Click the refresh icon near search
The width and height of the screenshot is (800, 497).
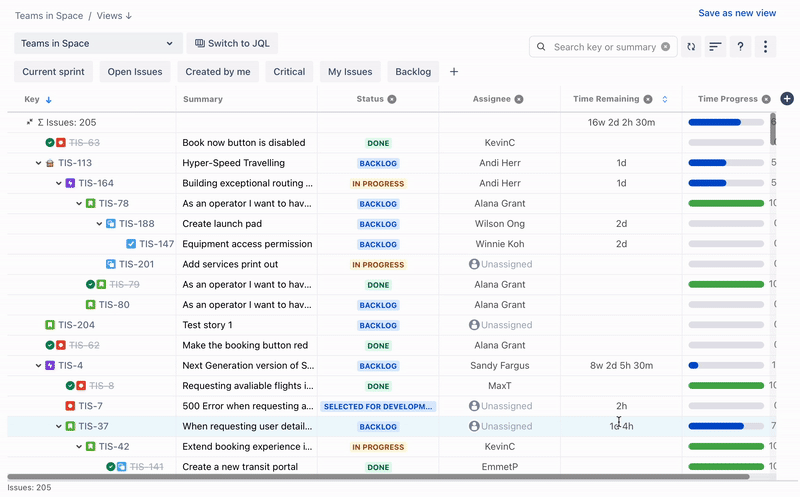tap(691, 46)
